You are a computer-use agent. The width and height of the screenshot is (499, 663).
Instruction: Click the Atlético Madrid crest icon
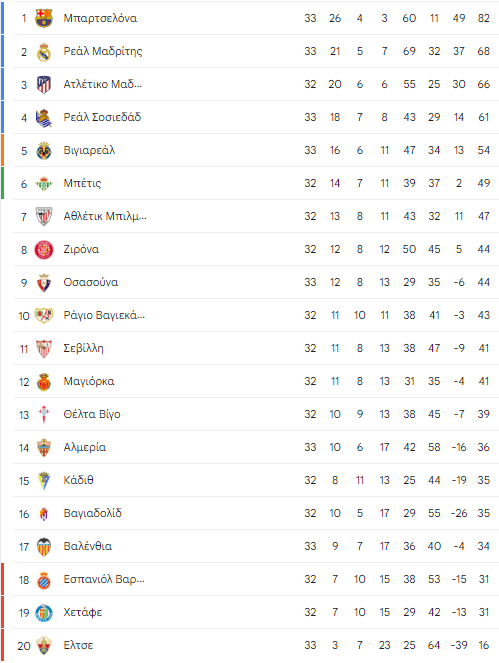click(44, 85)
